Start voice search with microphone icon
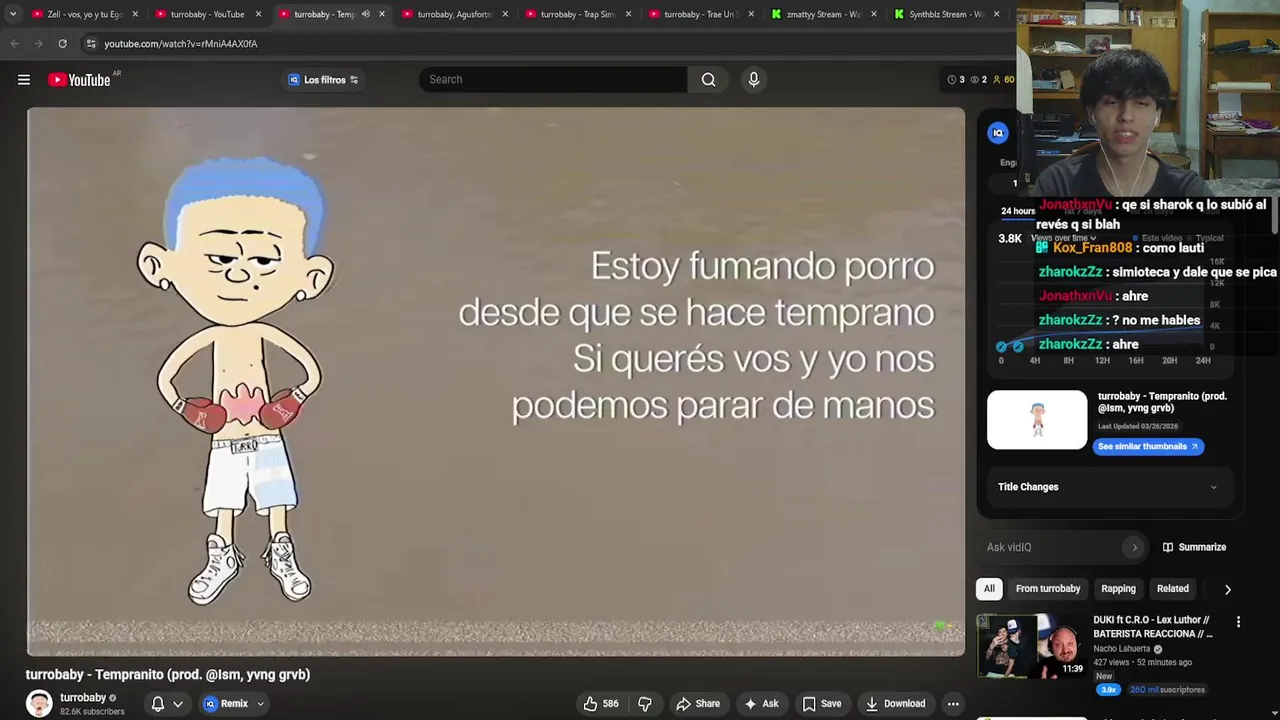 coord(754,80)
